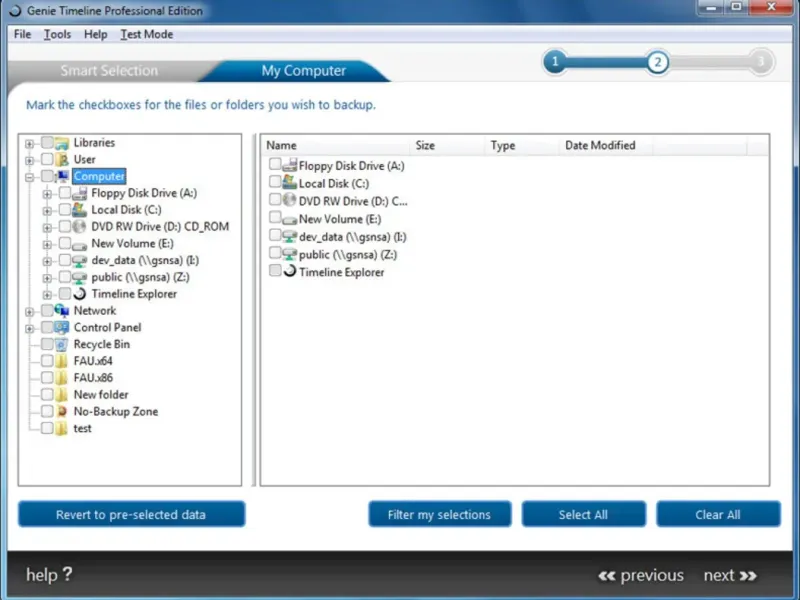Click the Control Panel icon in the tree

pos(62,328)
